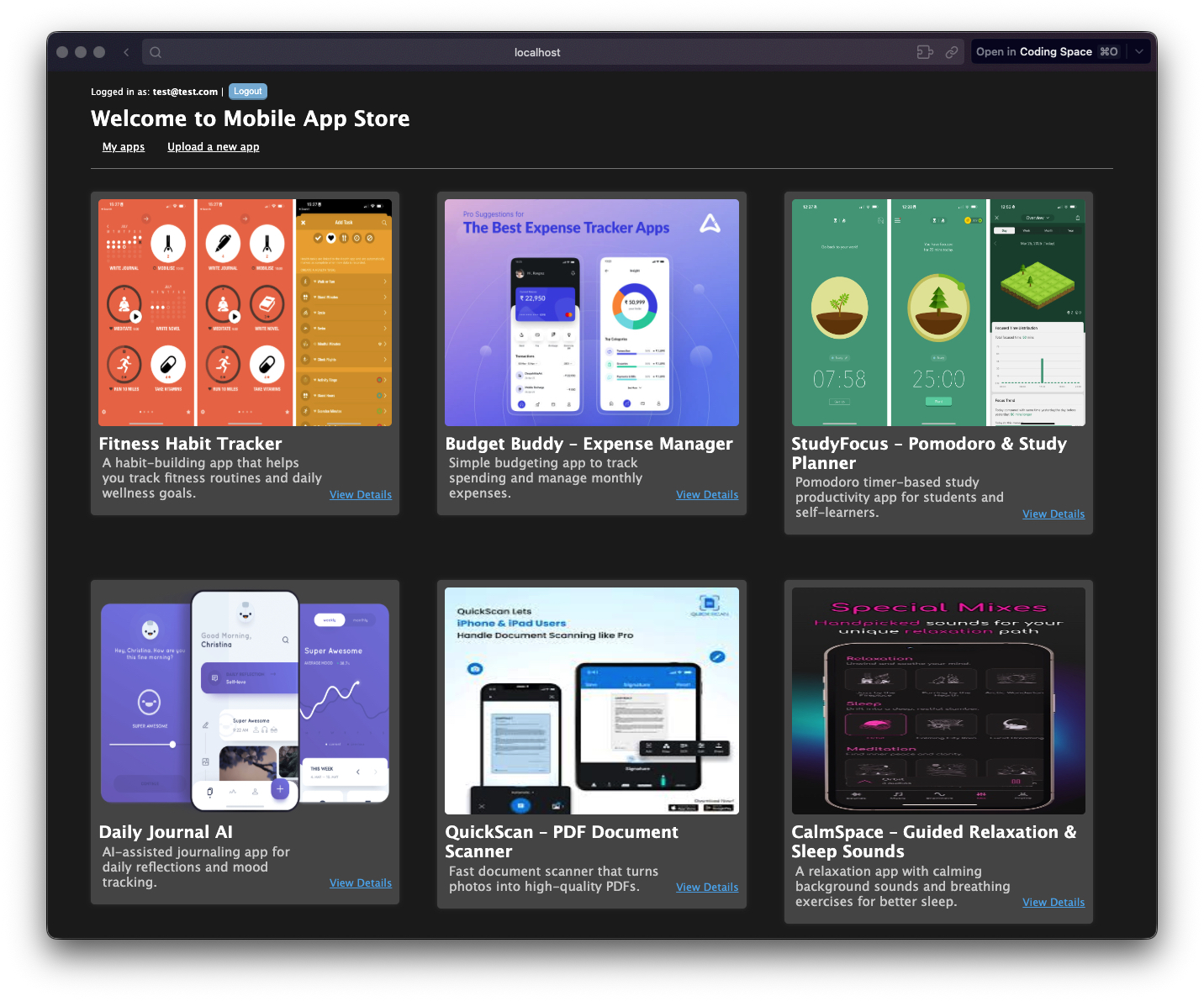This screenshot has width=1204, height=1001.
Task: Go to Upload a new app
Action: click(x=213, y=147)
